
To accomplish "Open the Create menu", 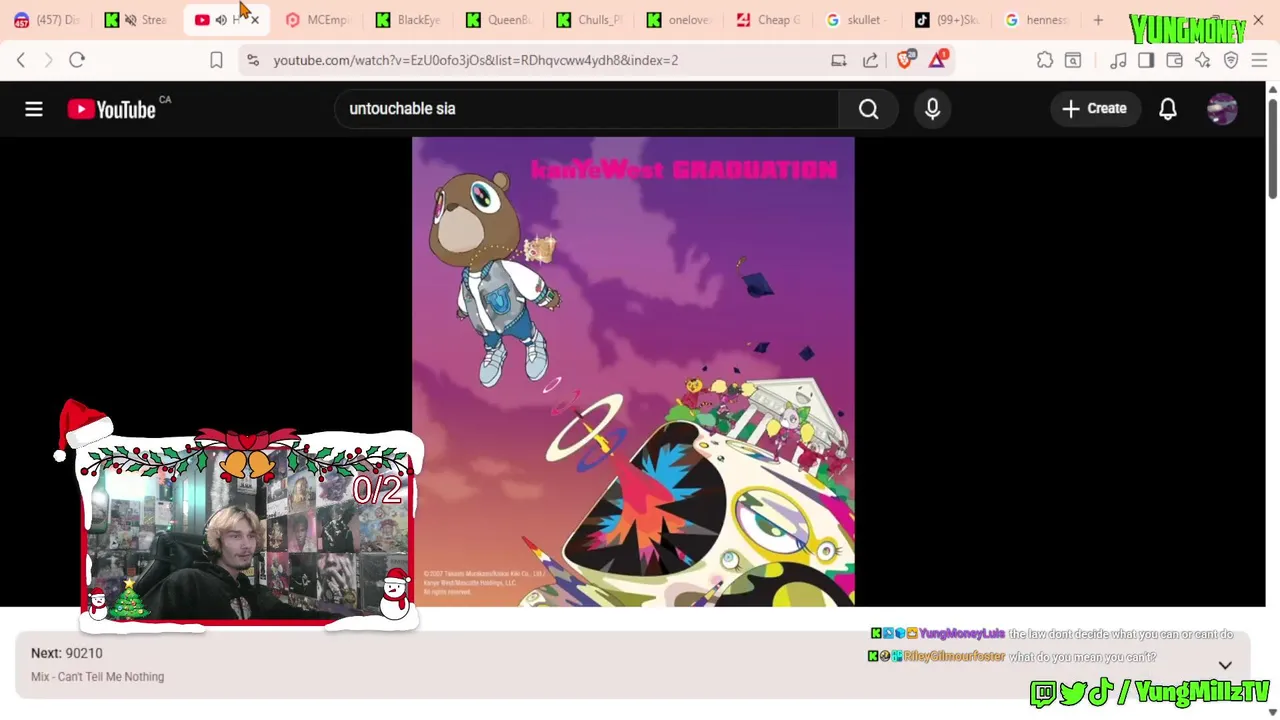I will [1094, 108].
